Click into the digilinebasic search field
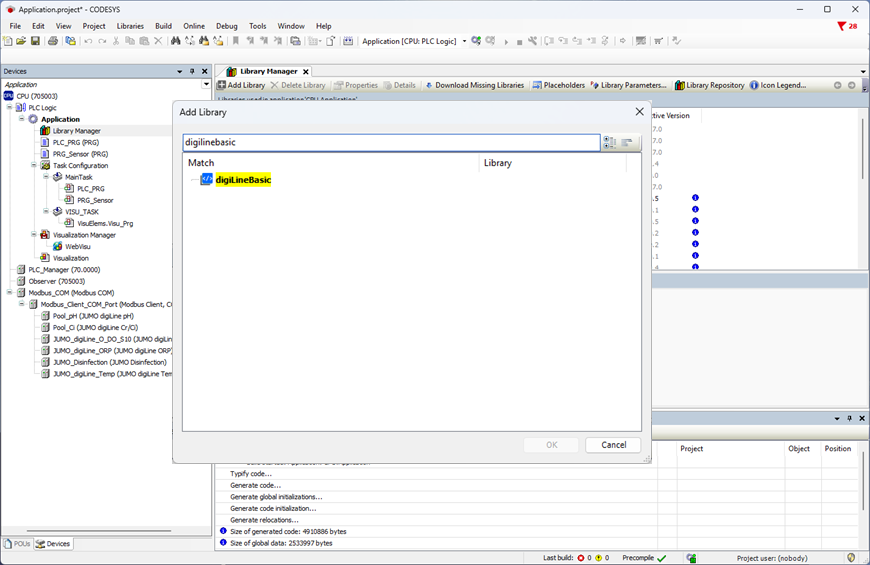The image size is (870, 565). pyautogui.click(x=391, y=143)
